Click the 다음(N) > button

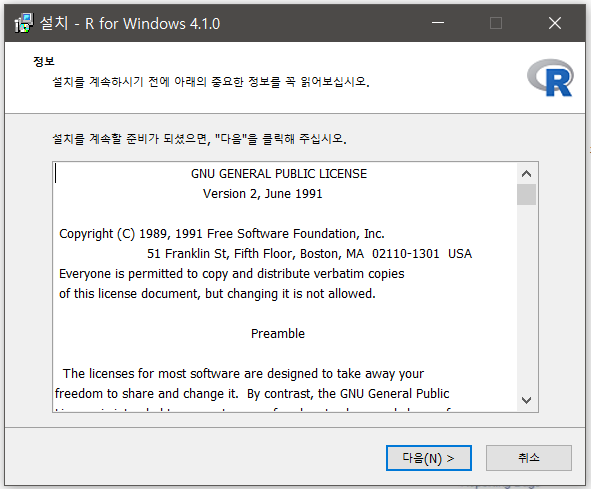(429, 458)
